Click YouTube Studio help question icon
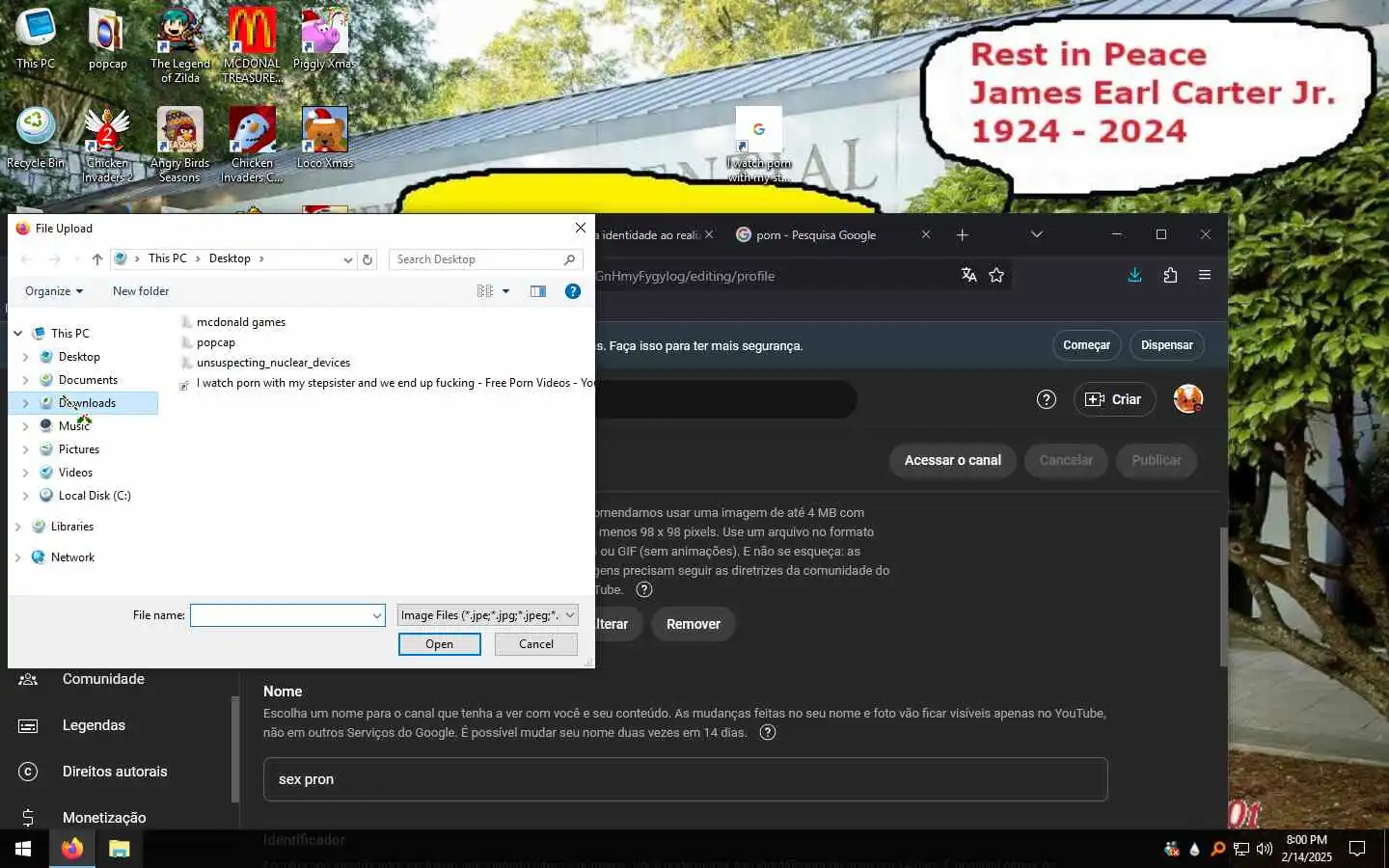Viewport: 1389px width, 868px height. [1047, 399]
